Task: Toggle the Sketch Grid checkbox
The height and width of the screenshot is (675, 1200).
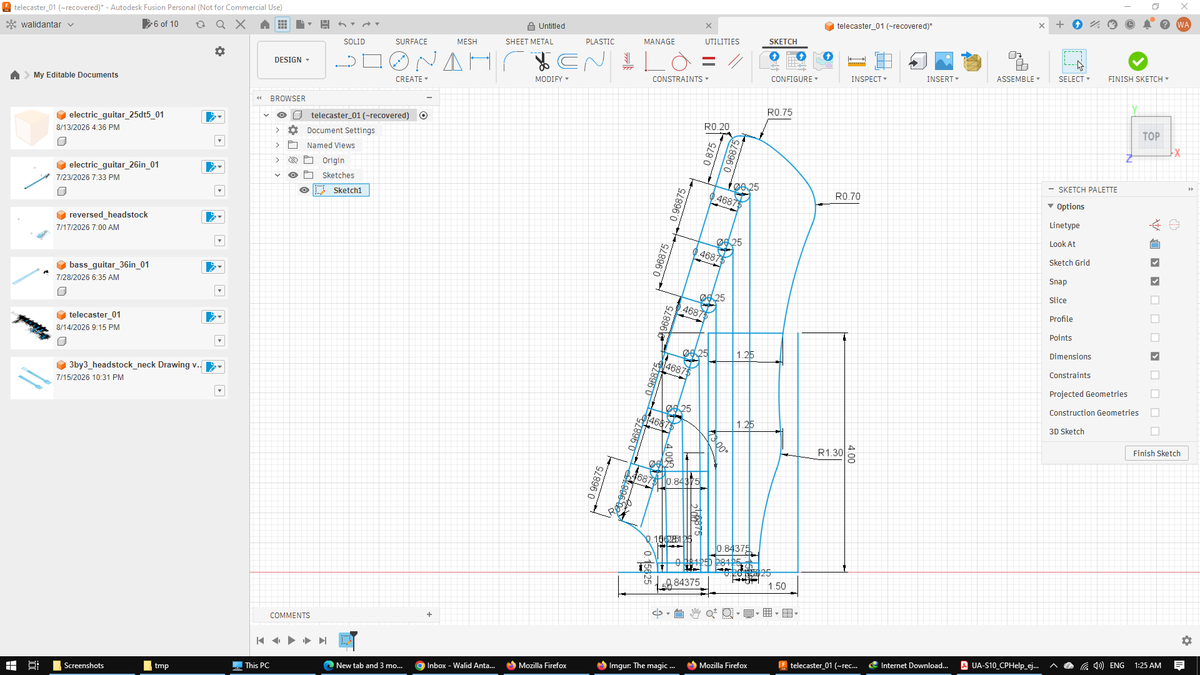Action: pos(1155,263)
